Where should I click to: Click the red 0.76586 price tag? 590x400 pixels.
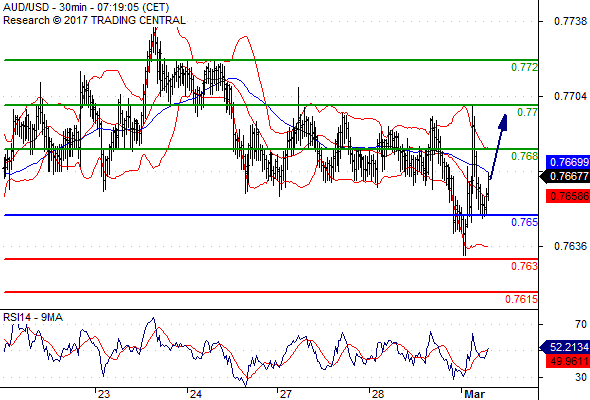(x=568, y=196)
